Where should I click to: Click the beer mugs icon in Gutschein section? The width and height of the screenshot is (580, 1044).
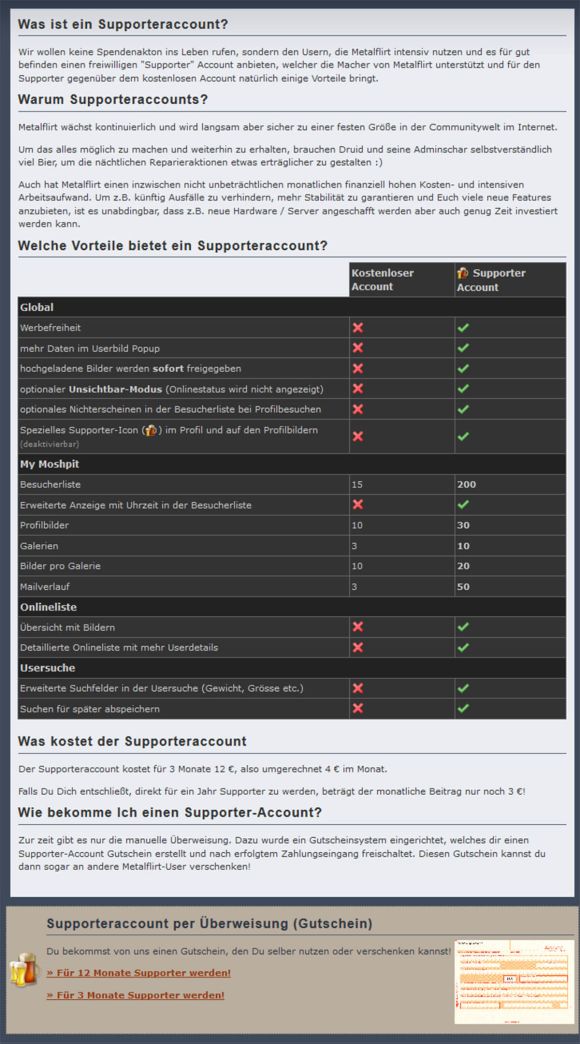click(x=25, y=969)
